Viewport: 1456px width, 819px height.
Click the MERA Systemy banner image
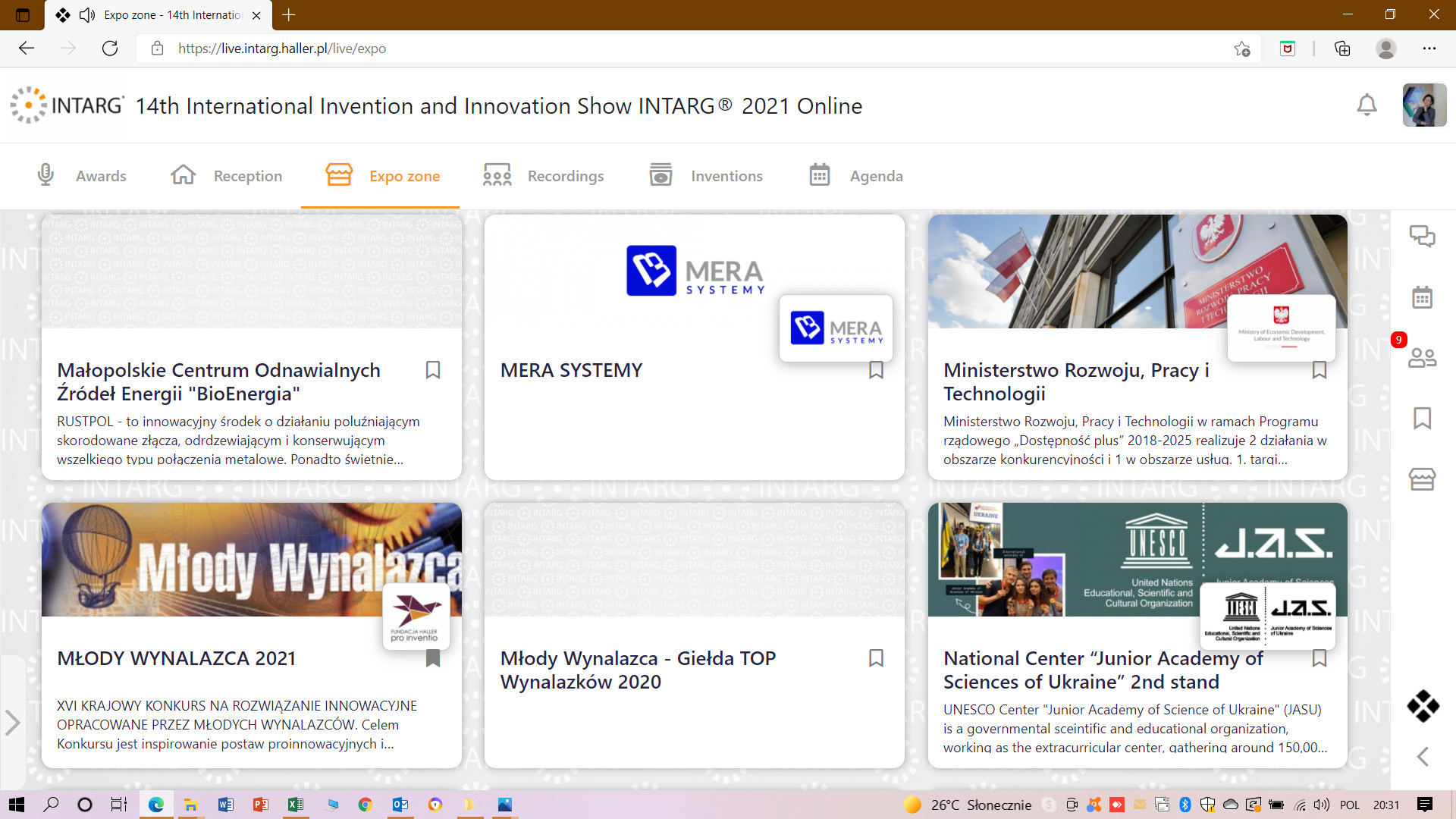(x=695, y=270)
